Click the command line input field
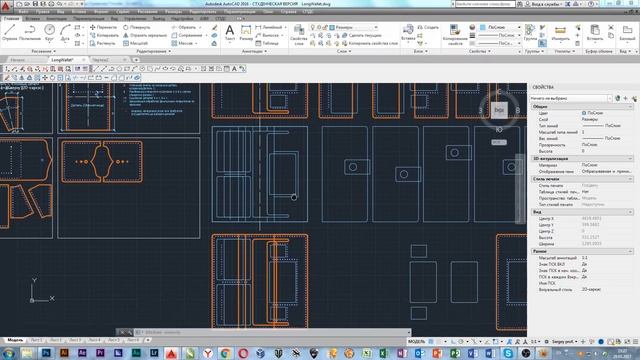640x360 pixels. pyautogui.click(x=273, y=332)
